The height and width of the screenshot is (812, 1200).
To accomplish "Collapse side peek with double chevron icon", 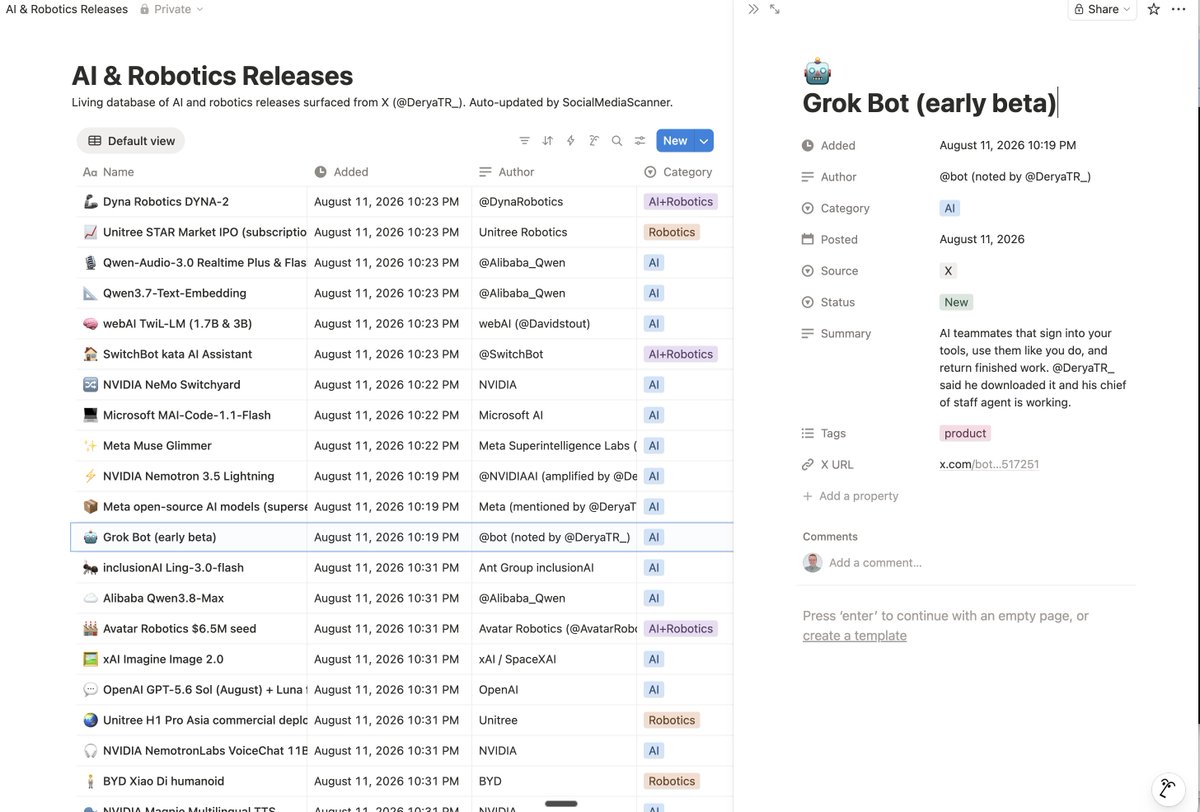I will [753, 9].
